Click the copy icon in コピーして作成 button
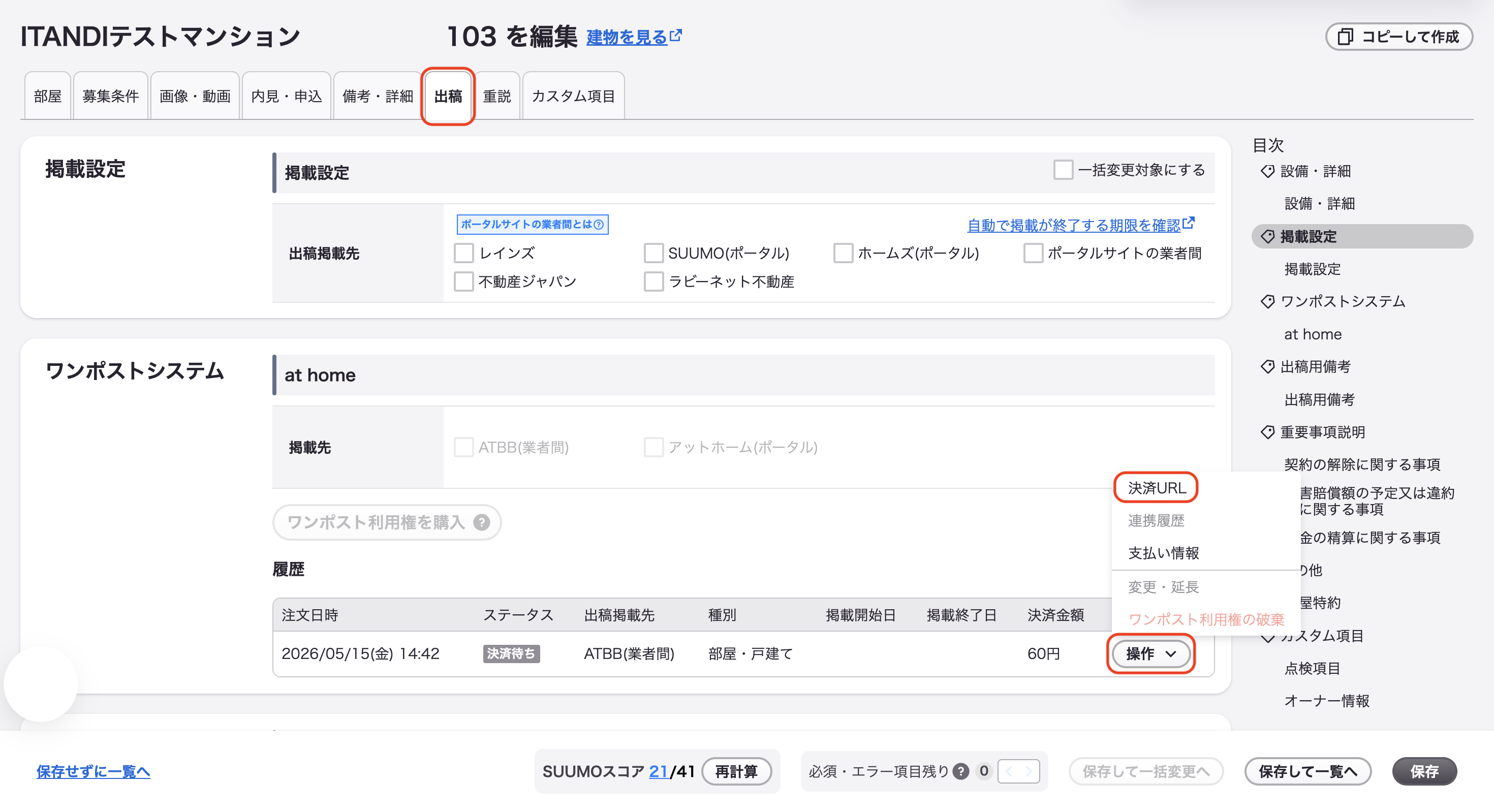1494x812 pixels. 1345,37
